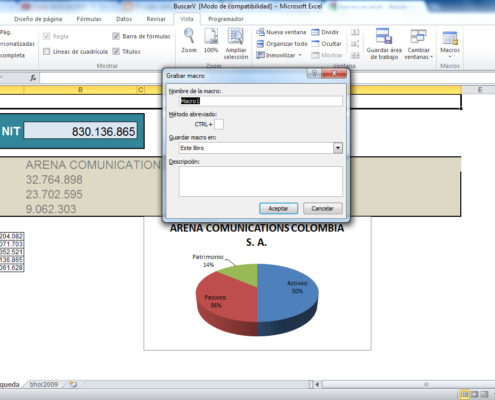Click Ampliar selección zoom icon
The width and height of the screenshot is (495, 400).
[x=236, y=44]
